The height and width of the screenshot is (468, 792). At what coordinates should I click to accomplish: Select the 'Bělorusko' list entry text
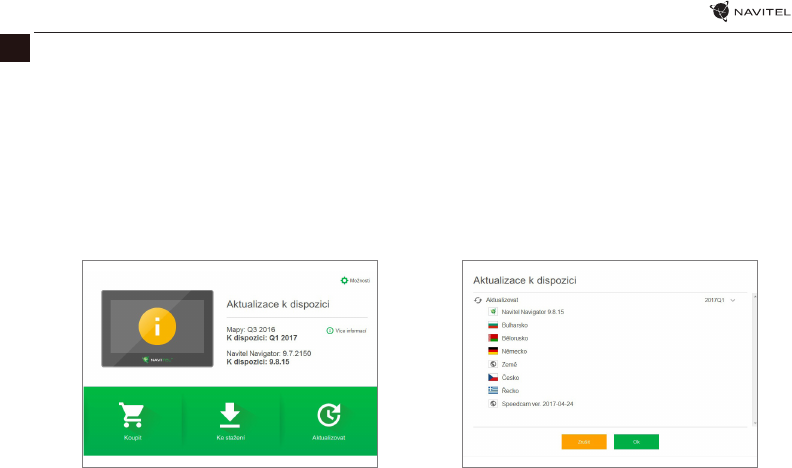(515, 339)
